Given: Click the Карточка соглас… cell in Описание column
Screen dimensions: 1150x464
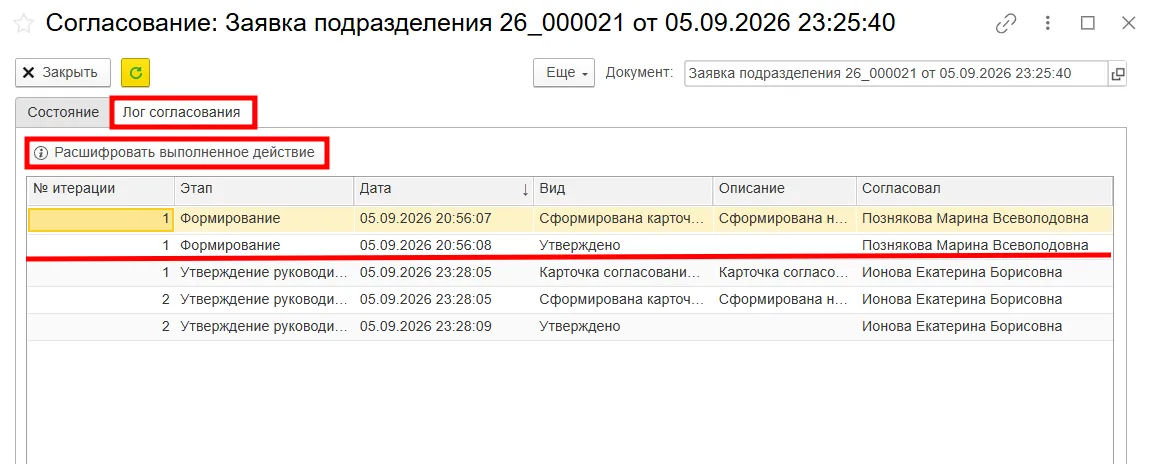Looking at the screenshot, I should tap(784, 273).
